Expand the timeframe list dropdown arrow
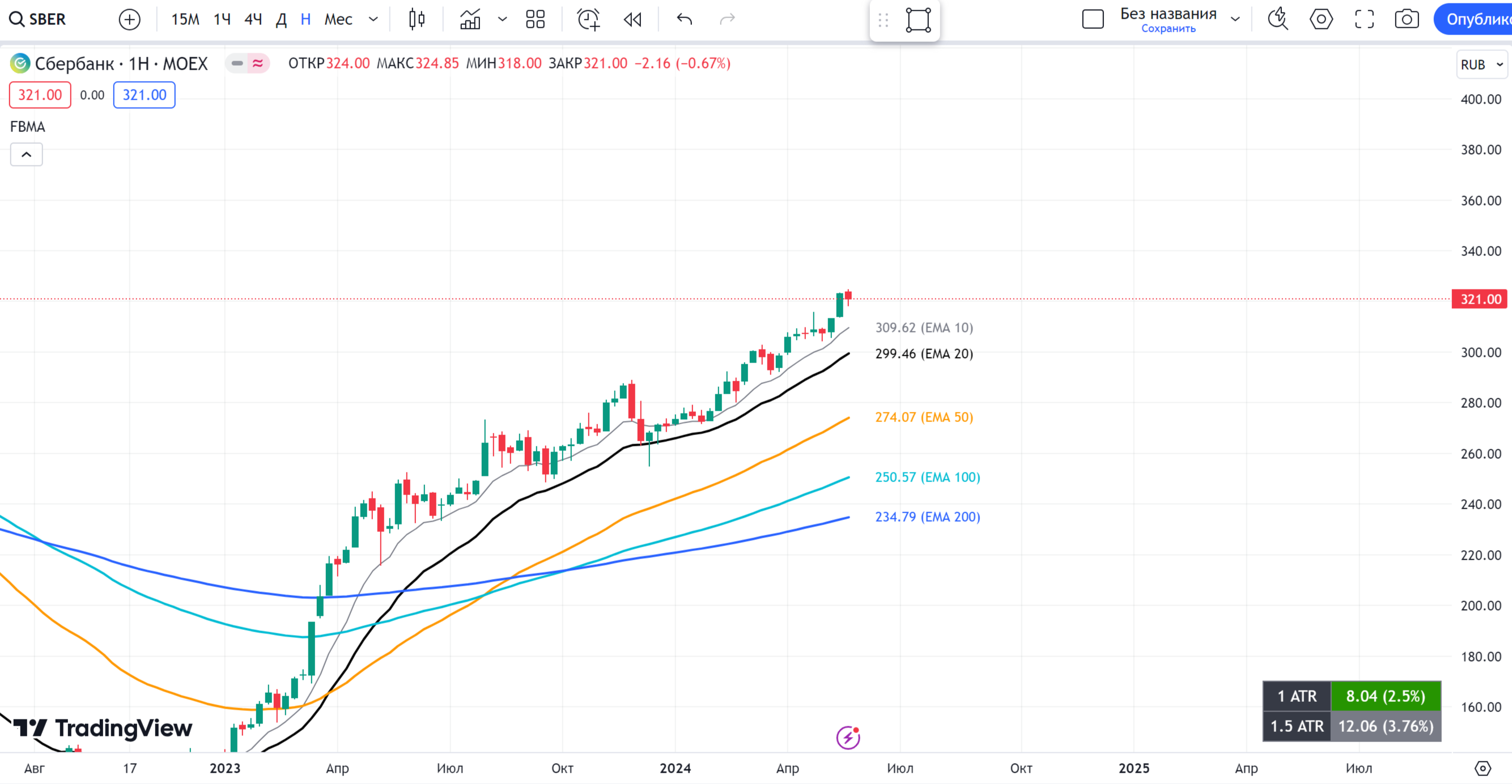This screenshot has height=784, width=1512. (x=373, y=19)
